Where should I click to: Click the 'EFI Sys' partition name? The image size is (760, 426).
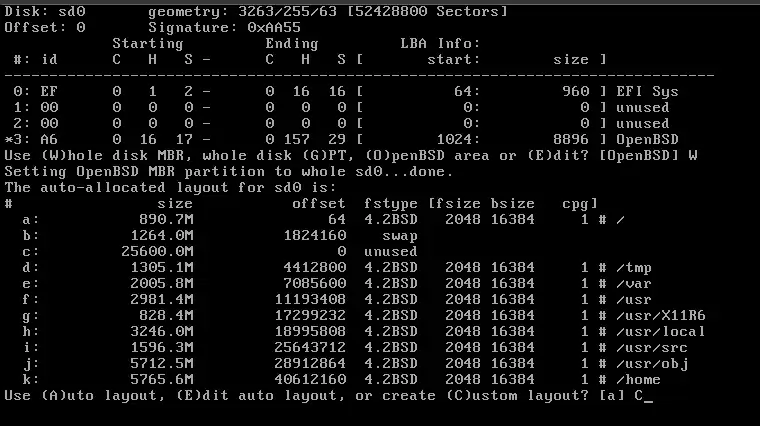[647, 91]
